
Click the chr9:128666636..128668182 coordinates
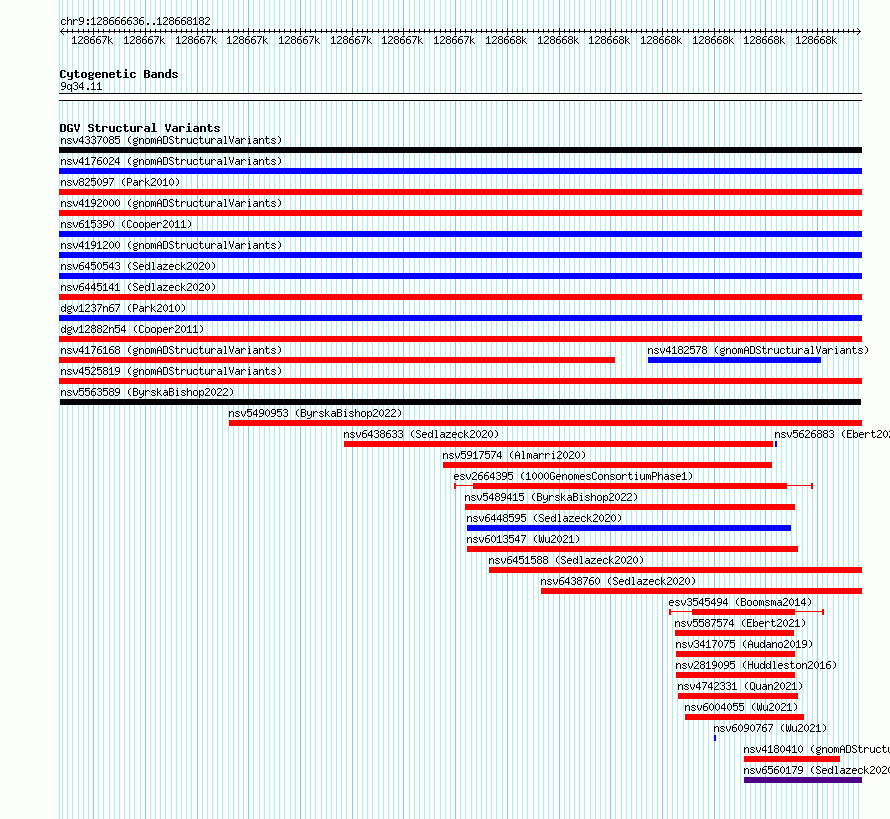click(136, 22)
